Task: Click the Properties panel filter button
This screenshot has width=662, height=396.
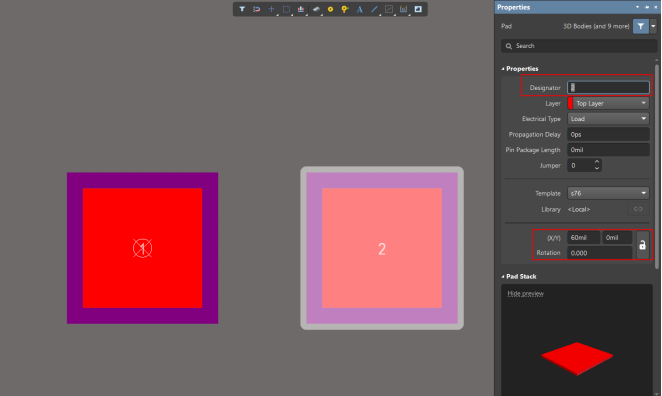Action: [x=640, y=26]
